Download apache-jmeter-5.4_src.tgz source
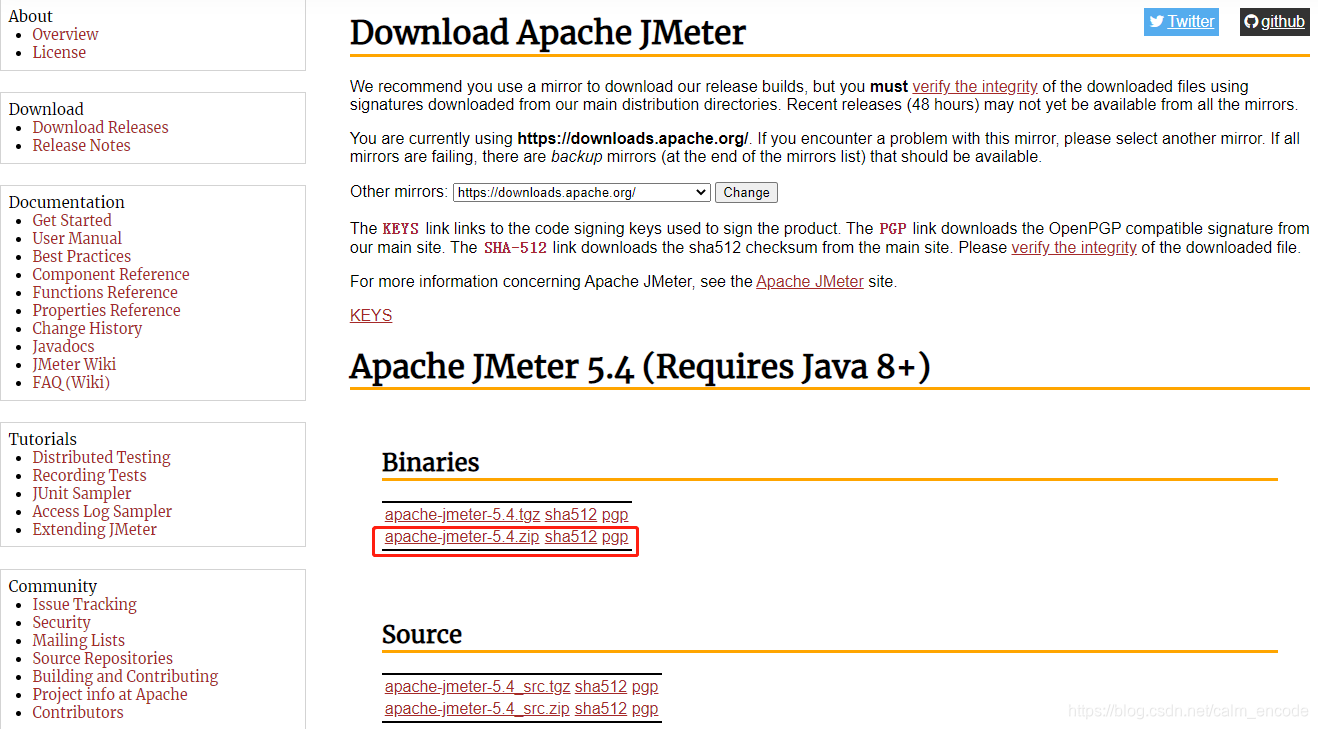Screen dimensions: 1318x729 pyautogui.click(x=477, y=687)
